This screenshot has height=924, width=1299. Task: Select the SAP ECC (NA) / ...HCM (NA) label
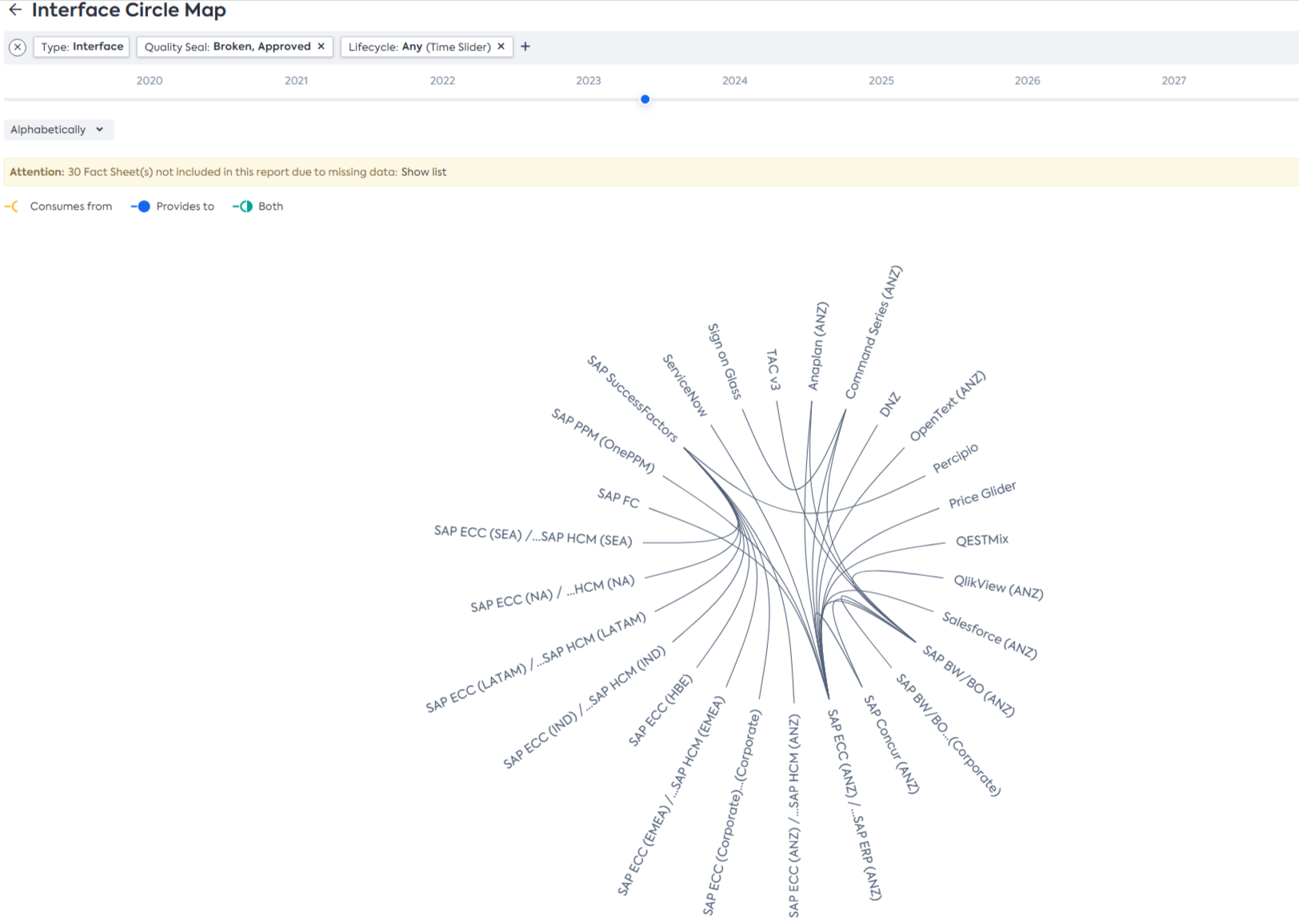click(x=553, y=594)
